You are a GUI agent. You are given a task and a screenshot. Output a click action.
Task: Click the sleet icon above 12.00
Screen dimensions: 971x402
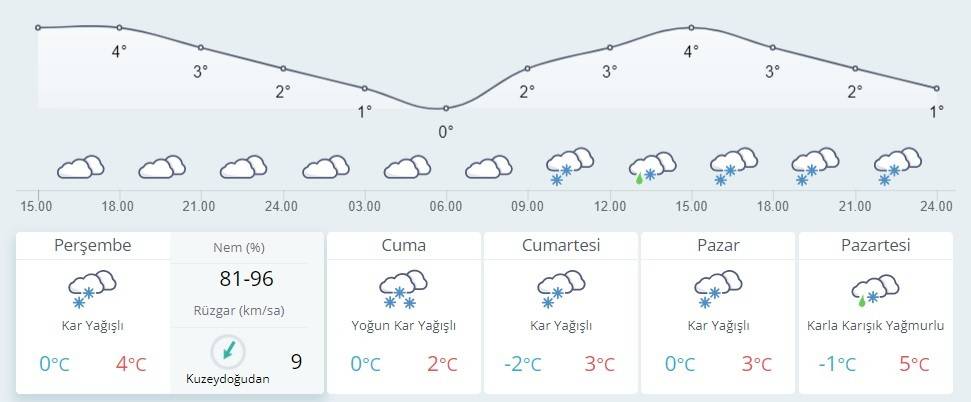pos(652,167)
